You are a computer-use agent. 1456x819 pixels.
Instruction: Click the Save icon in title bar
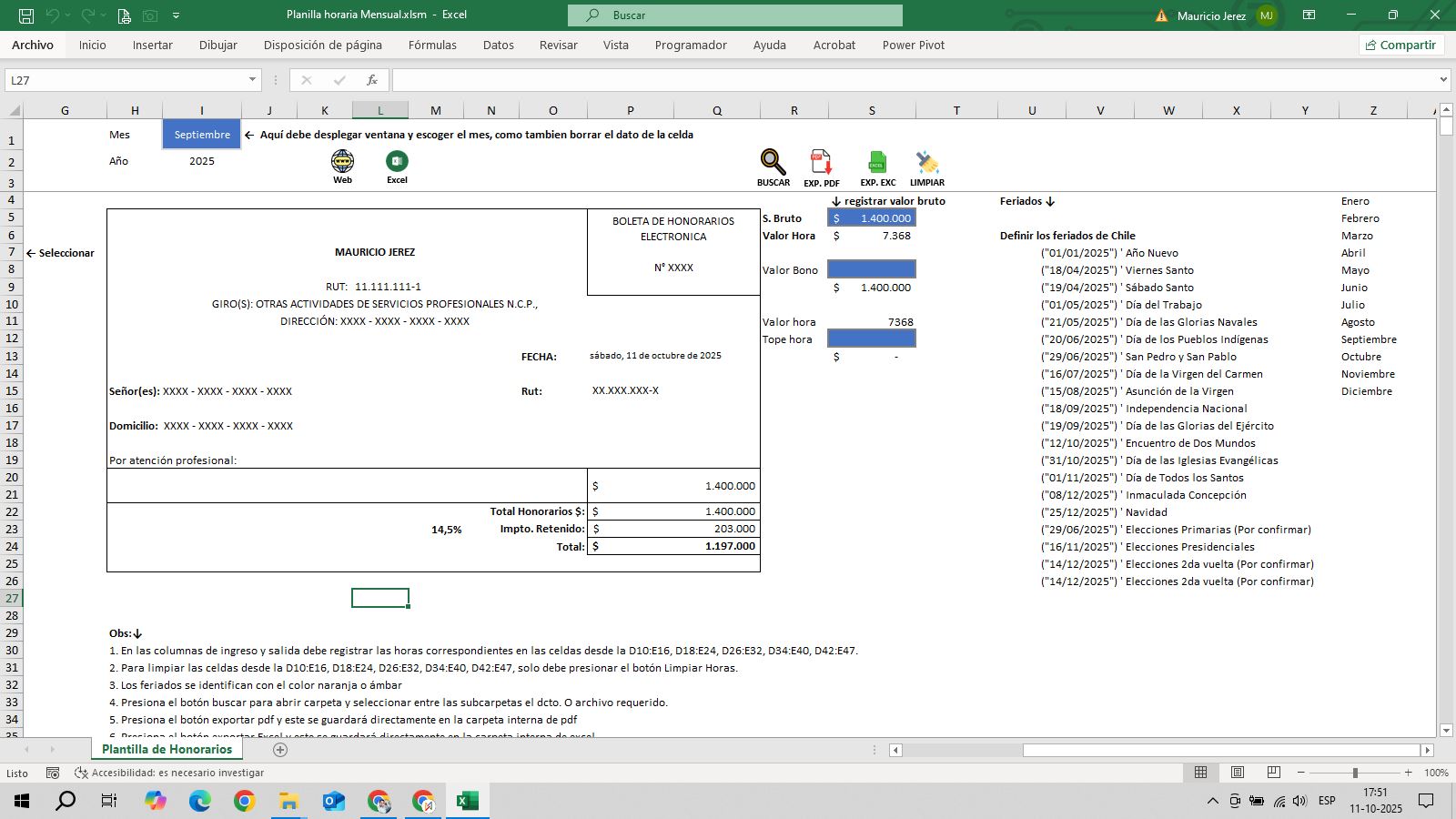click(x=26, y=15)
